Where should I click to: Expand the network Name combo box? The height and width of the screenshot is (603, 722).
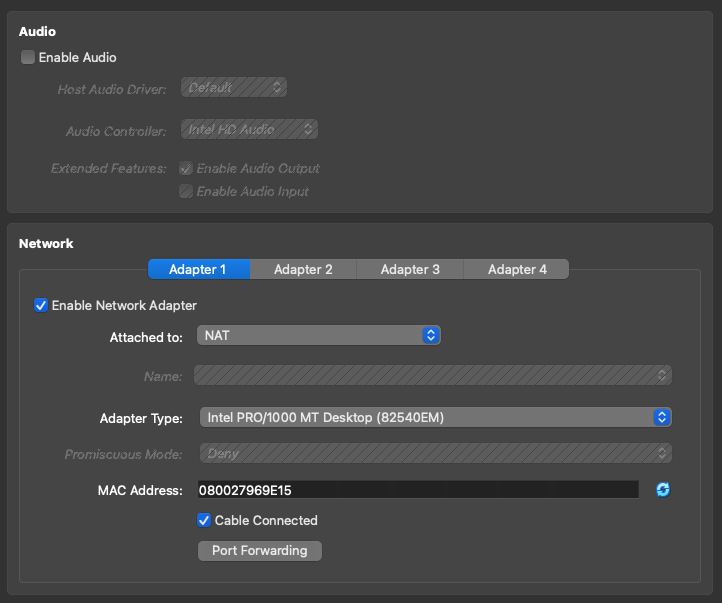click(432, 375)
